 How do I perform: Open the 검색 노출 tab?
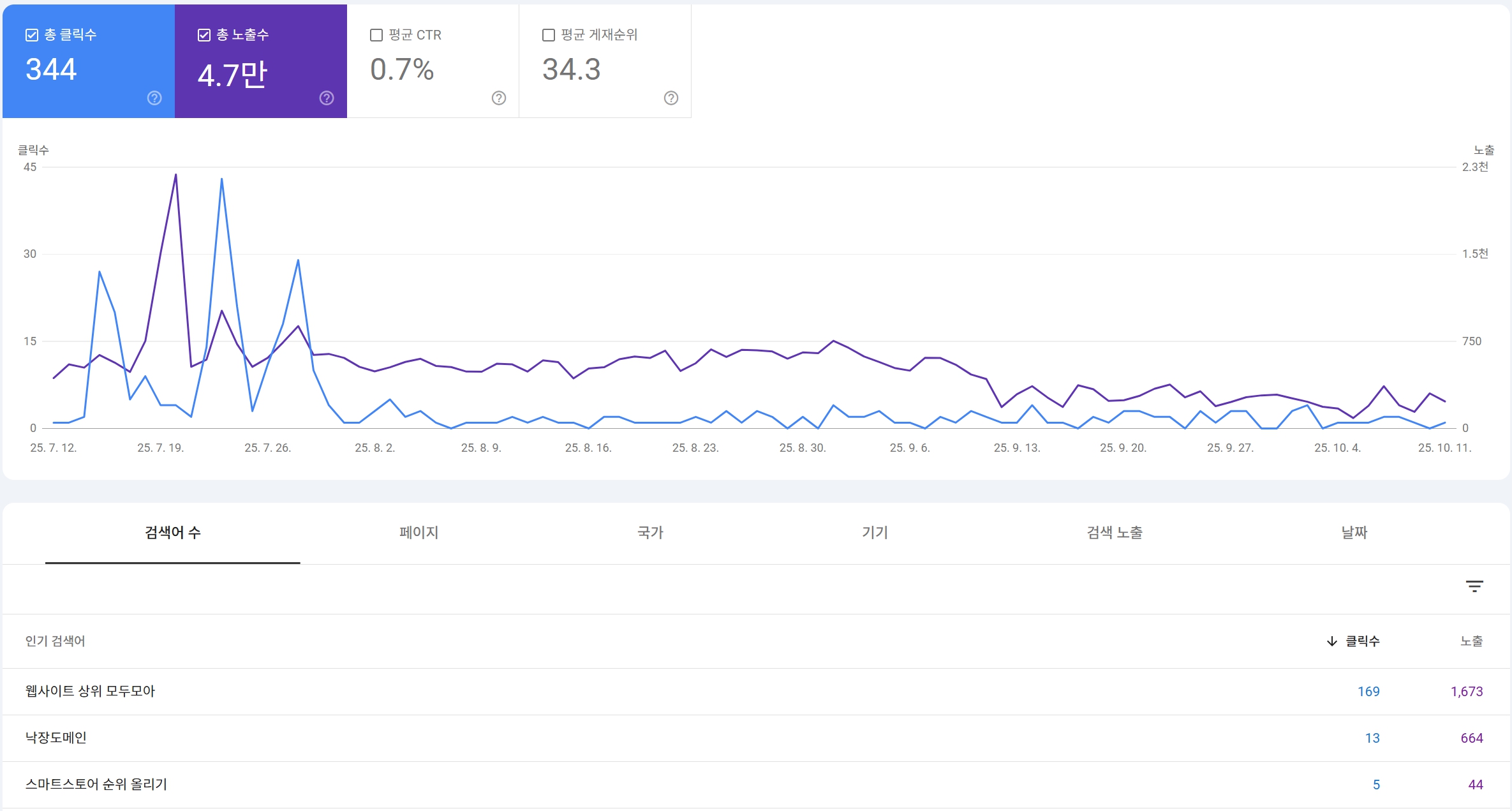click(x=1115, y=532)
